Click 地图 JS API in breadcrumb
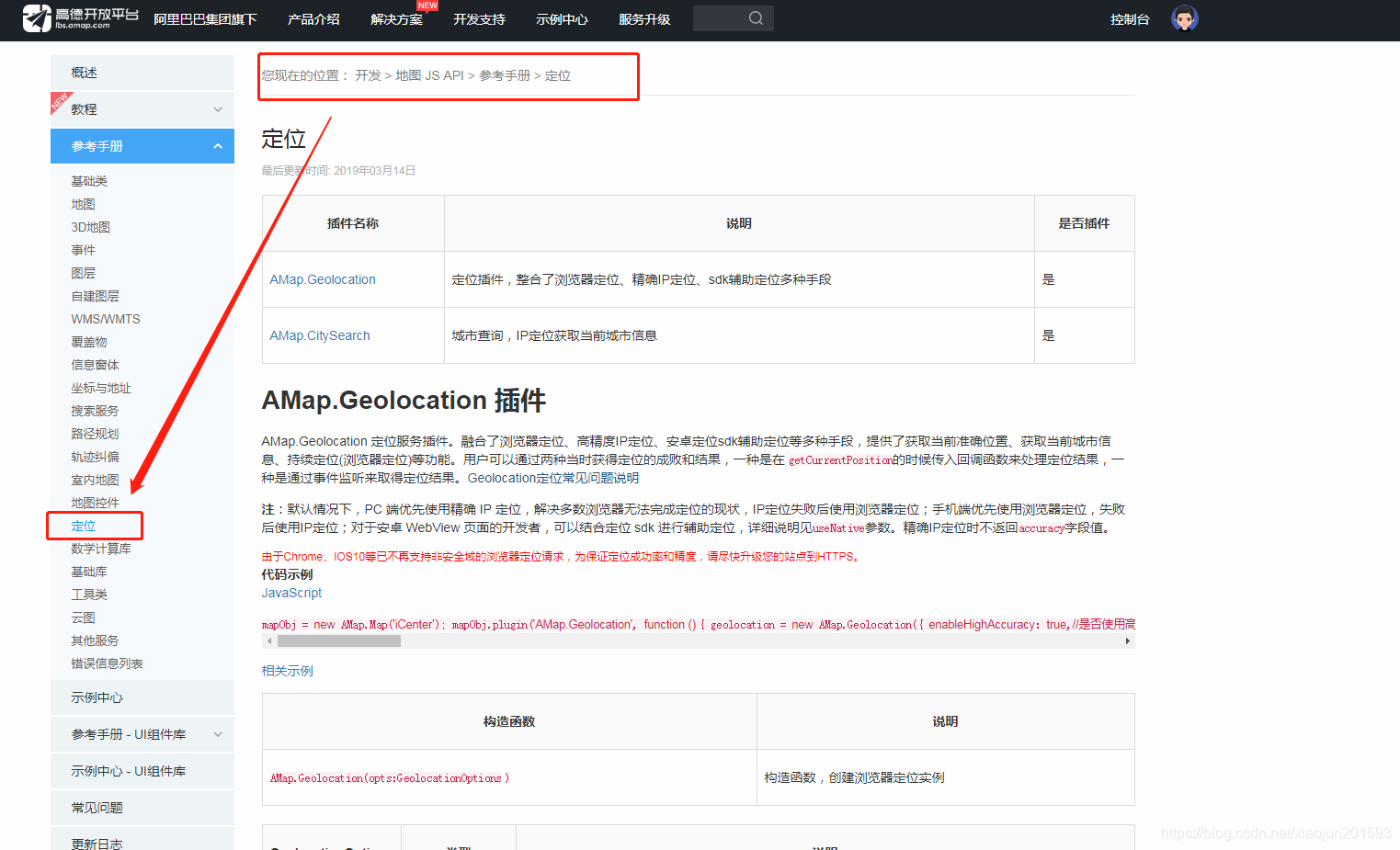 [429, 75]
